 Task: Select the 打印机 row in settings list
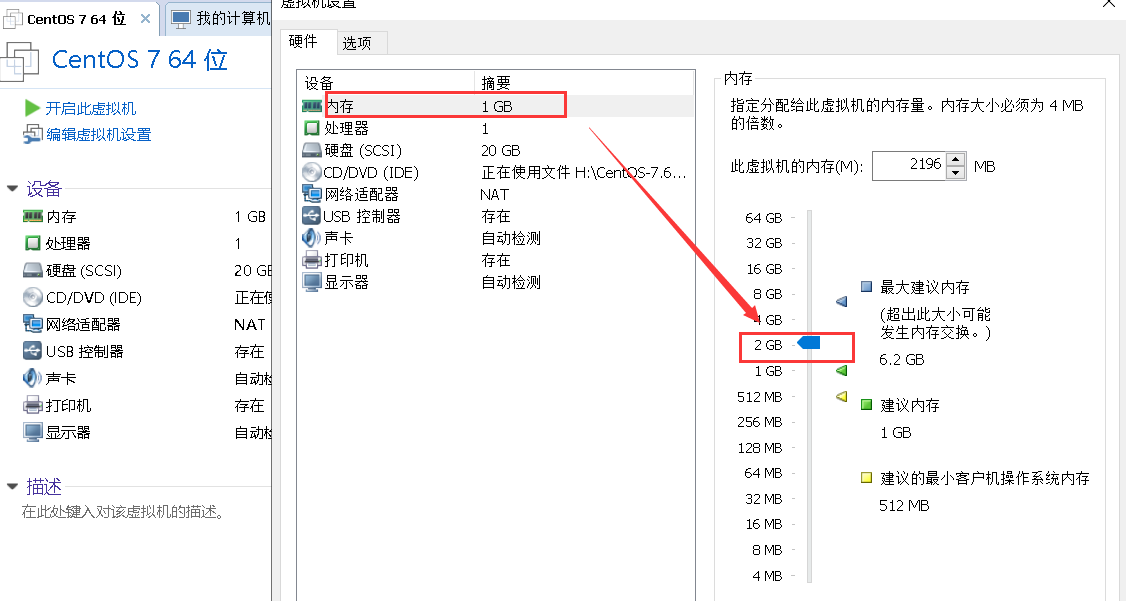tap(496, 260)
